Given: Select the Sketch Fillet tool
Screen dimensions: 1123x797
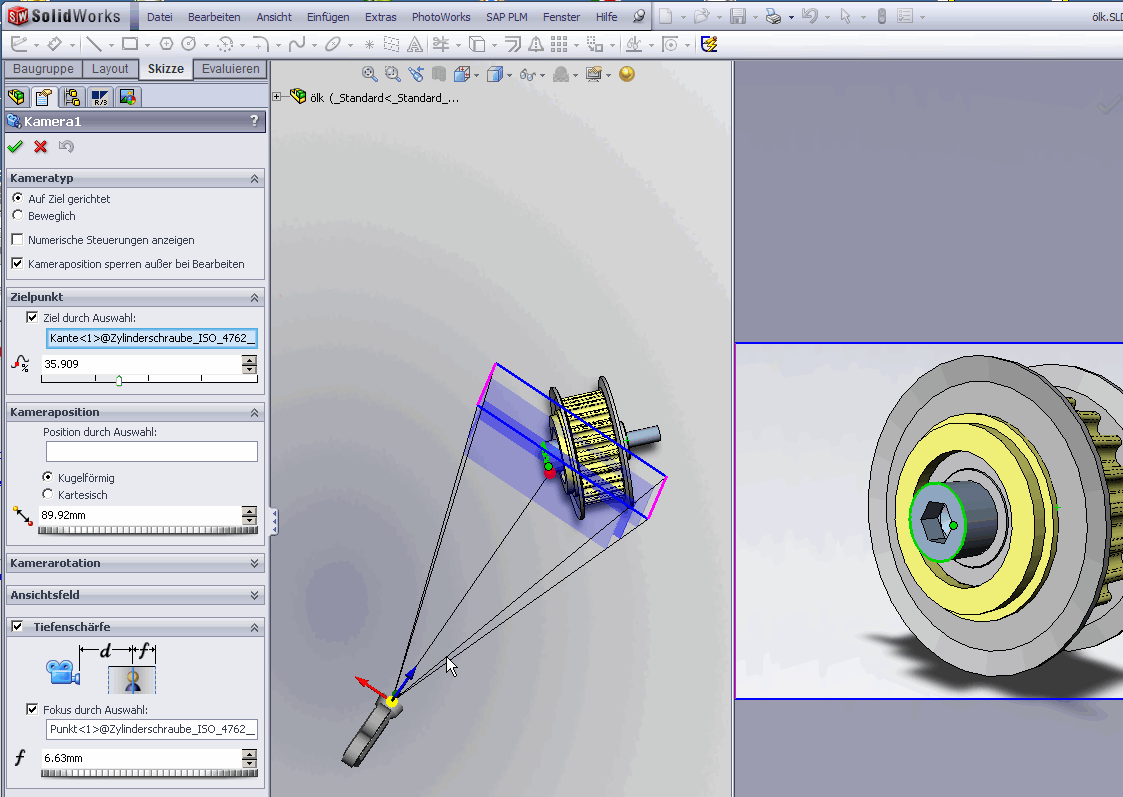Looking at the screenshot, I should tap(261, 44).
